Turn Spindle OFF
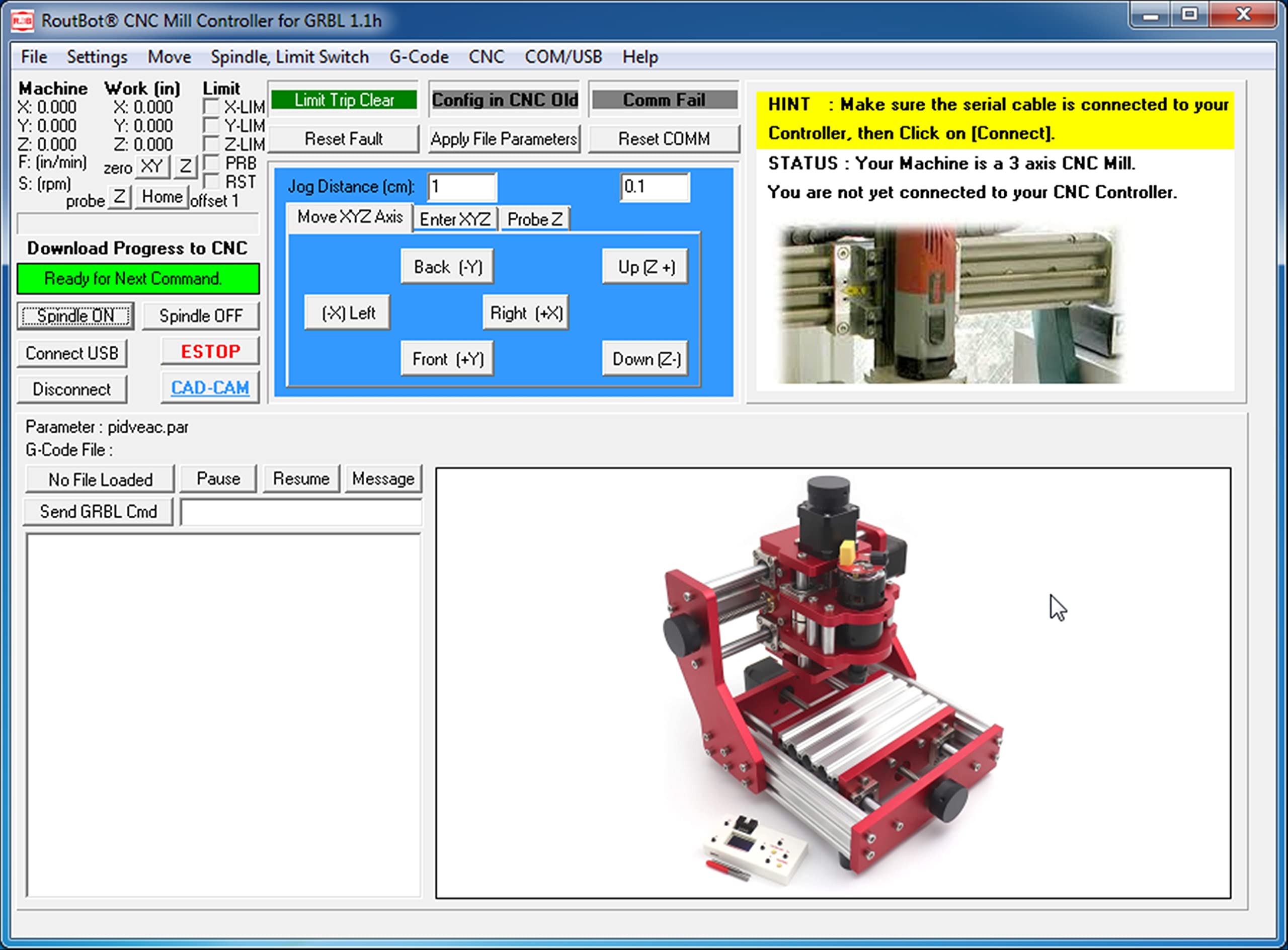 (201, 315)
